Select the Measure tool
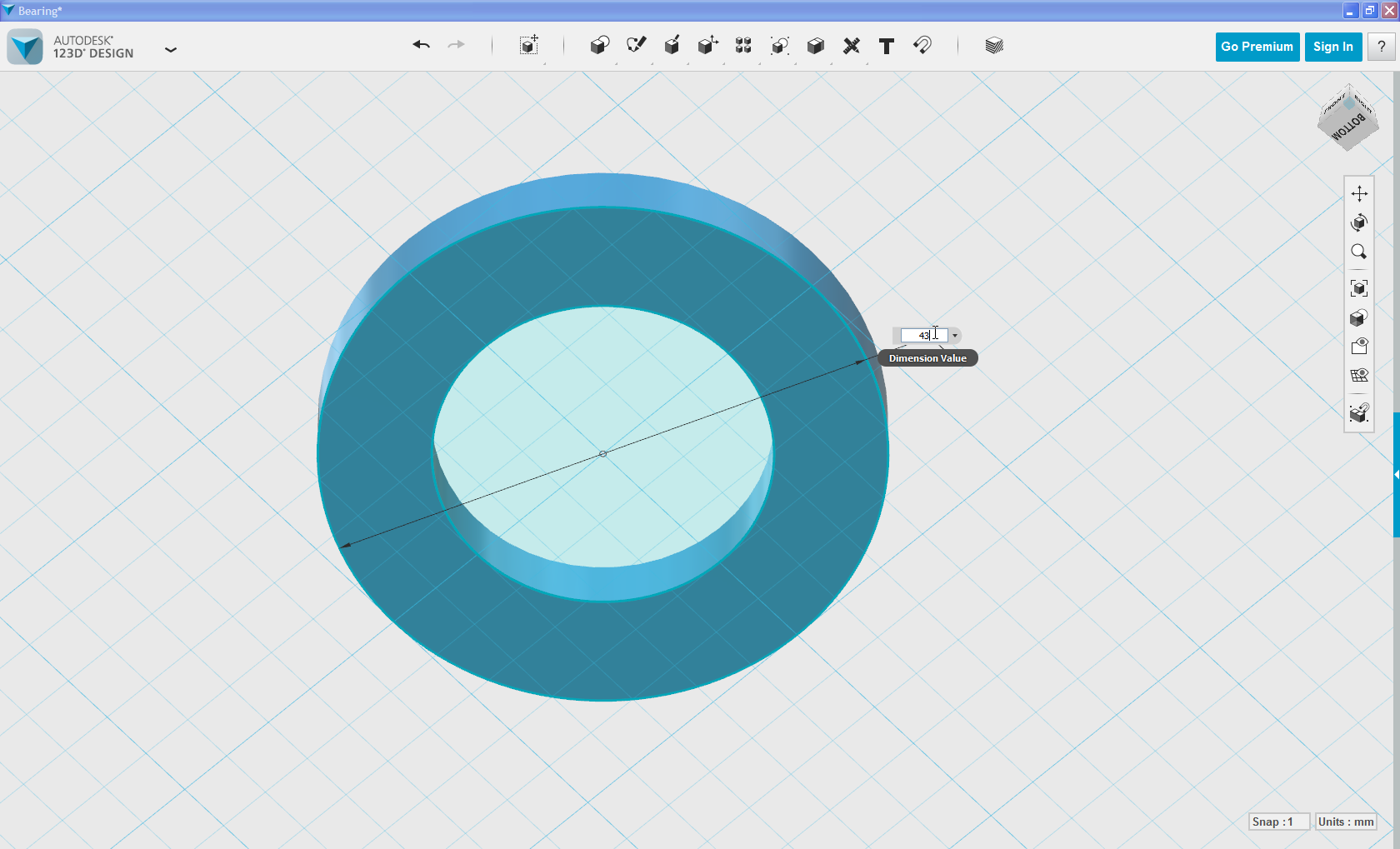The height and width of the screenshot is (849, 1400). click(851, 46)
